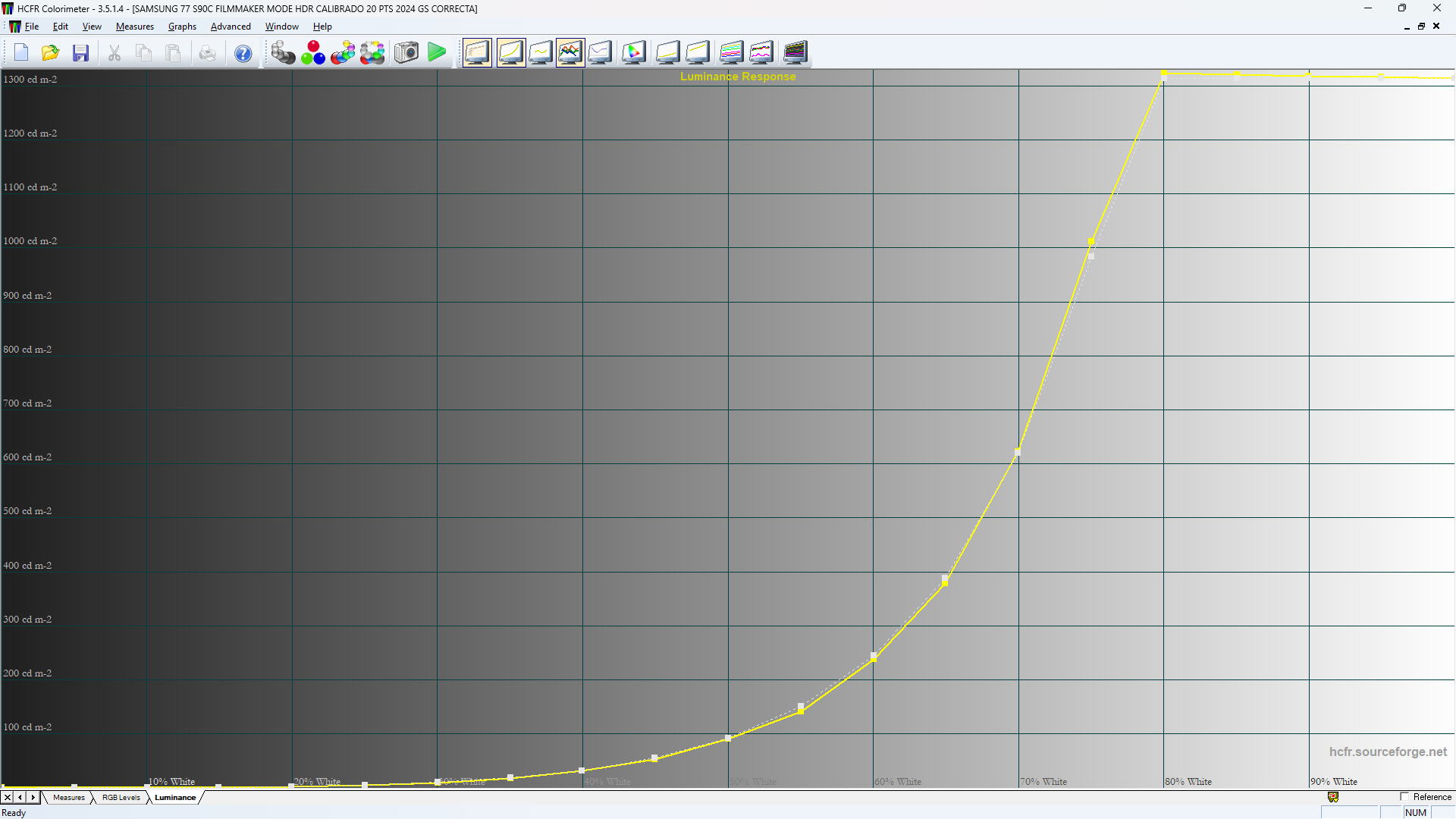Switch to the RGB Levels tab
Screen dimensions: 1456x819
point(120,797)
